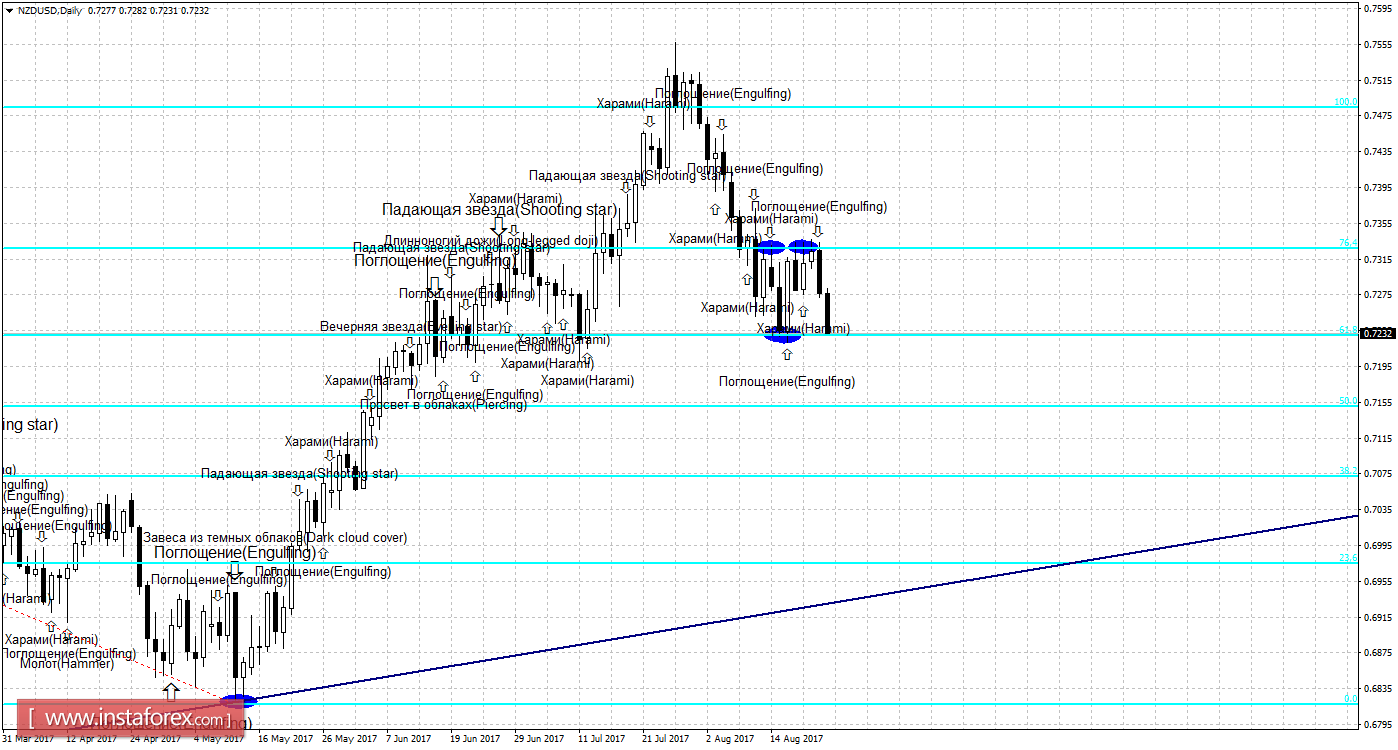Click the 0.7275 price axis label

coord(1377,295)
